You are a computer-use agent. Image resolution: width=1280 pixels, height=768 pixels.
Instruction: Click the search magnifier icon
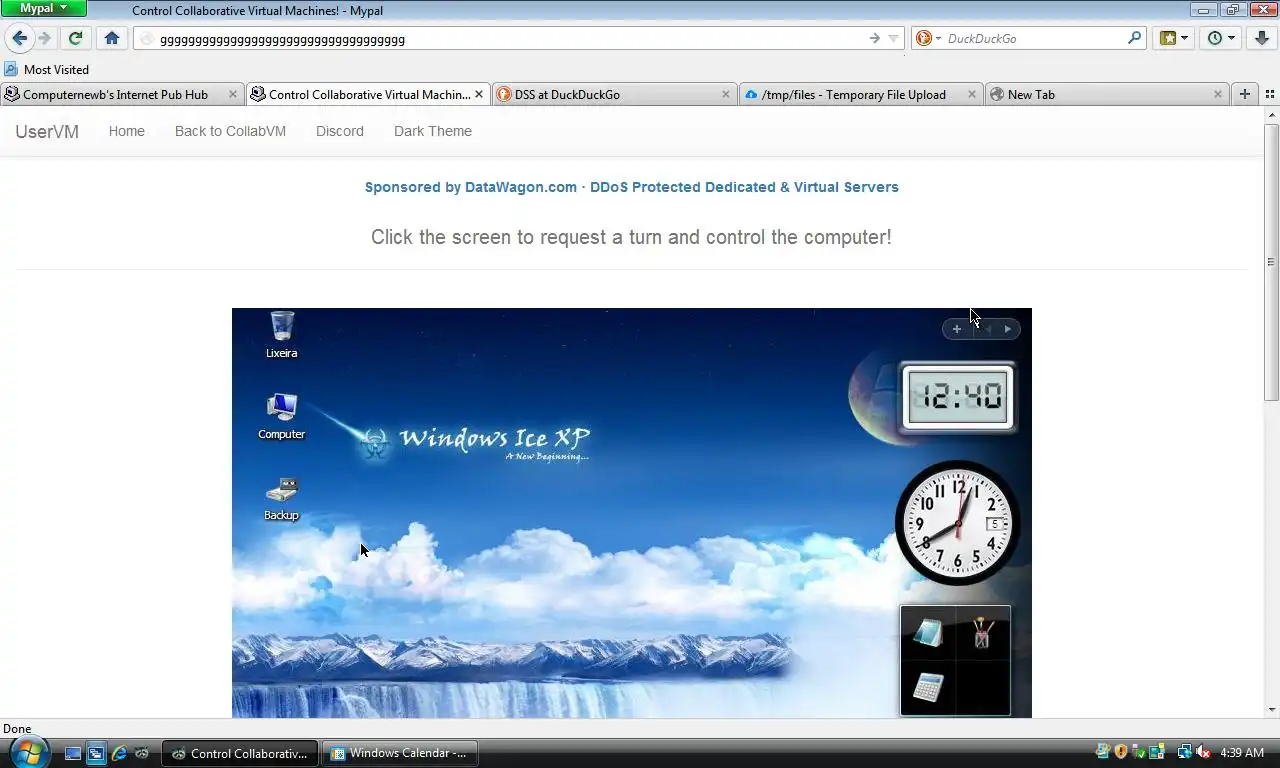1134,38
